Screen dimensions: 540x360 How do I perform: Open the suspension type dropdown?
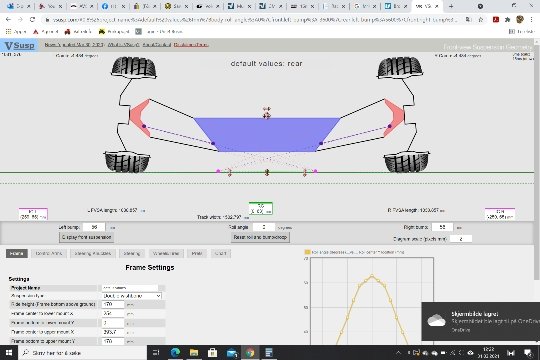point(132,296)
